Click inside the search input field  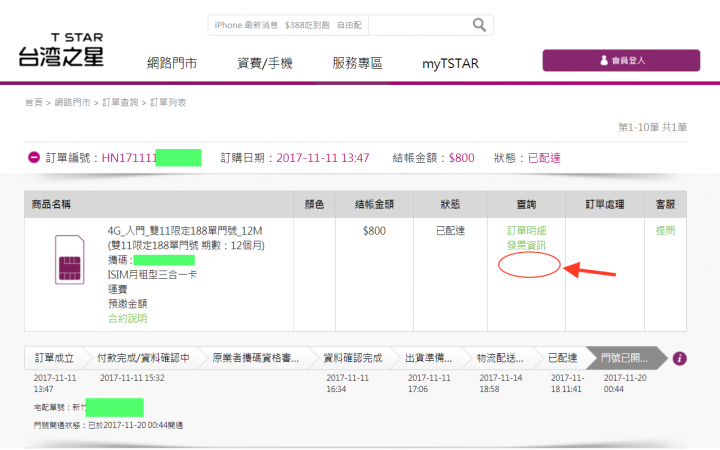[x=420, y=25]
